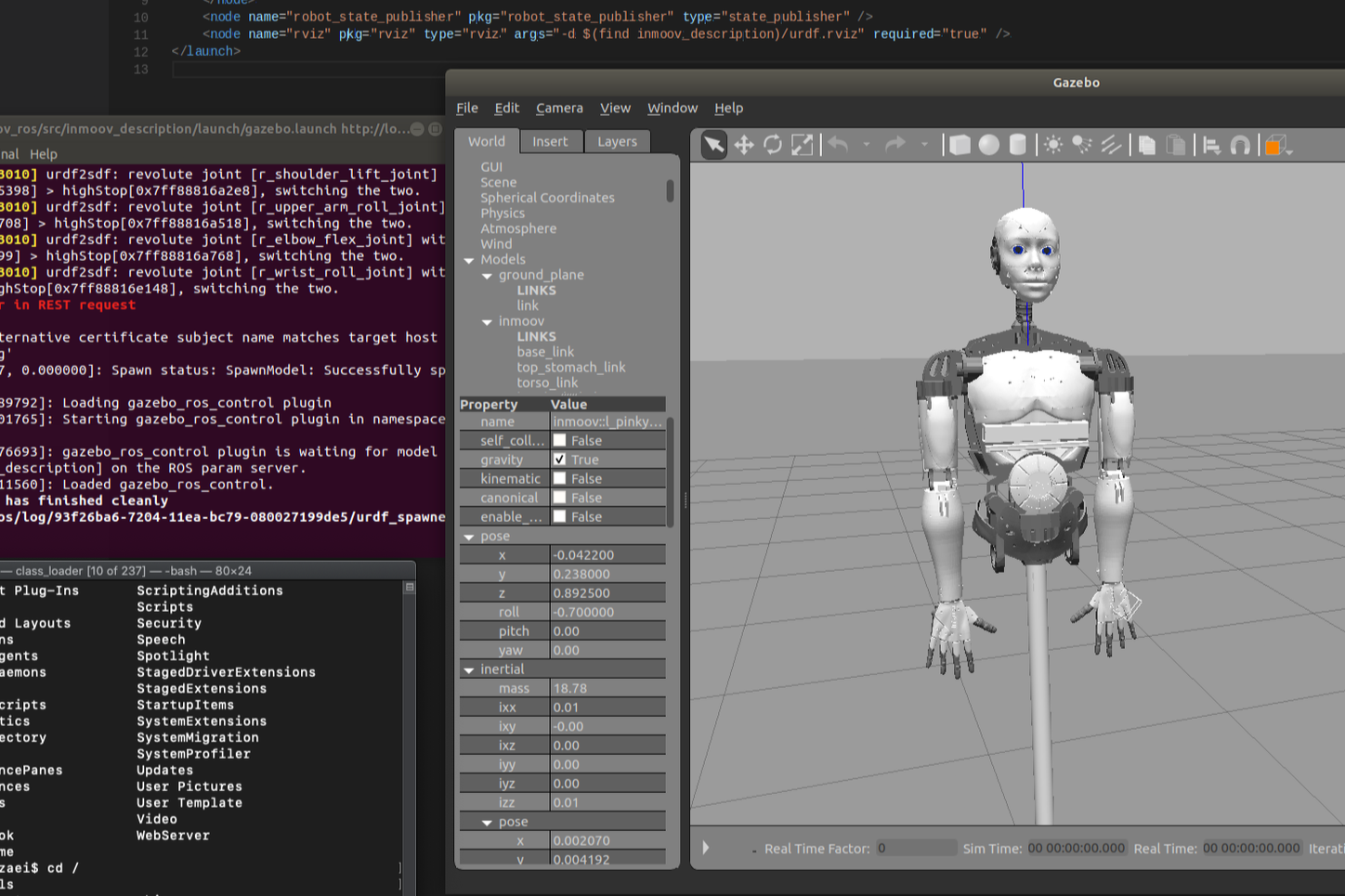Uncheck the gravity checkbox
1345x896 pixels.
559,460
